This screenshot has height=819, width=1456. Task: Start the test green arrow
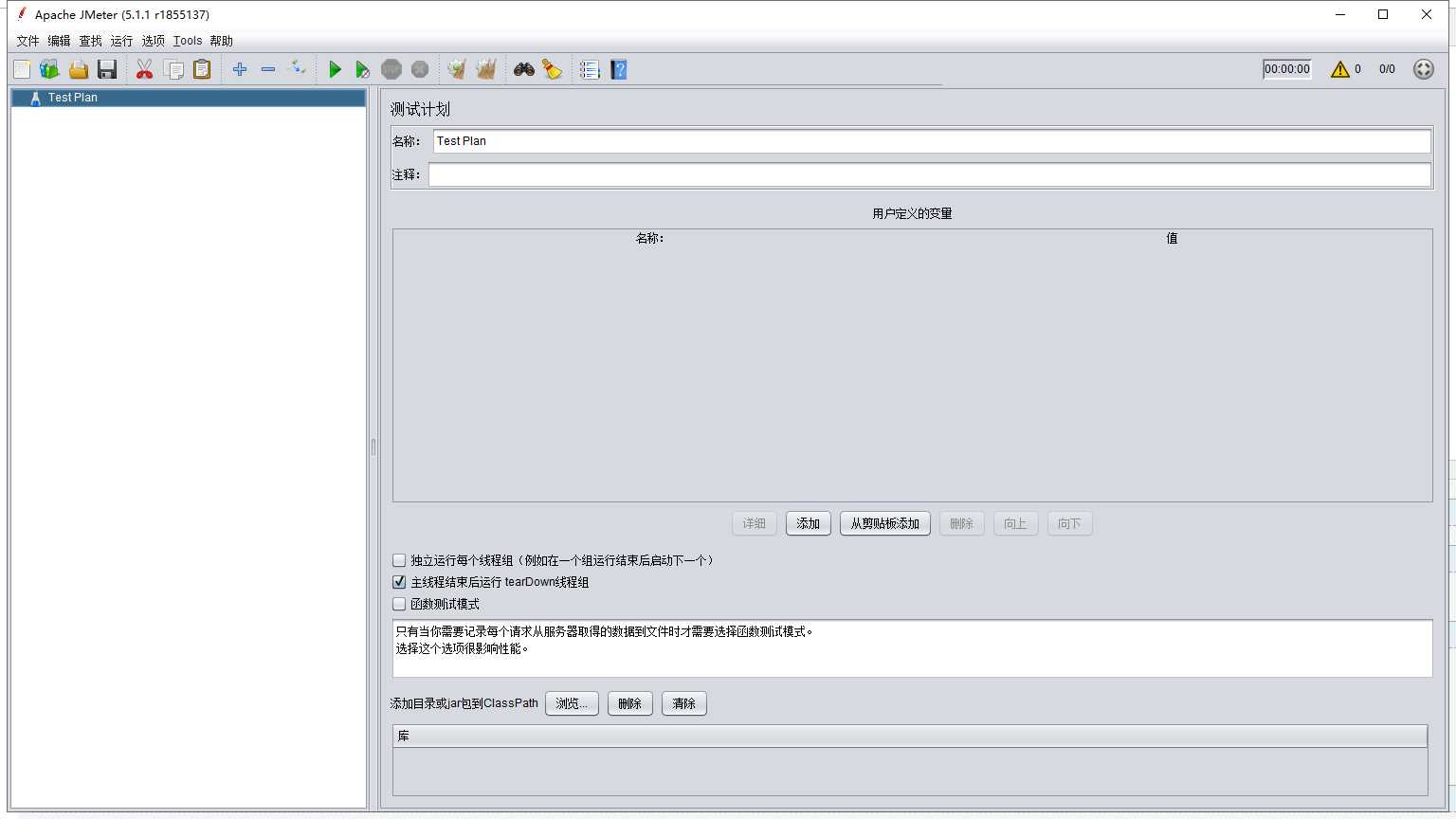pyautogui.click(x=335, y=69)
